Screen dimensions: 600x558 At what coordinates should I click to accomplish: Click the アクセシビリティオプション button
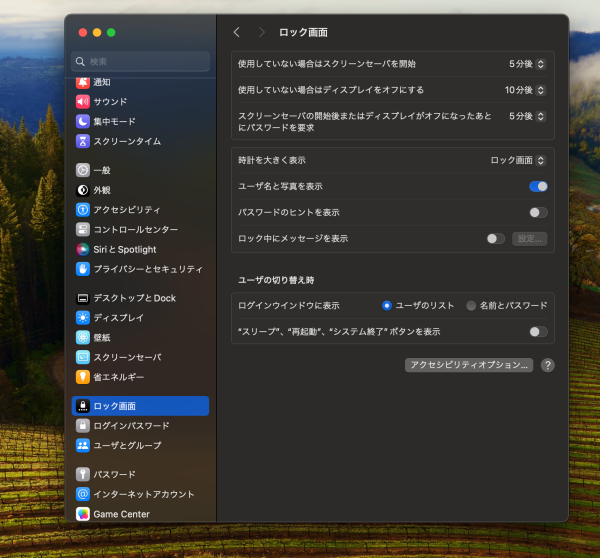(468, 365)
